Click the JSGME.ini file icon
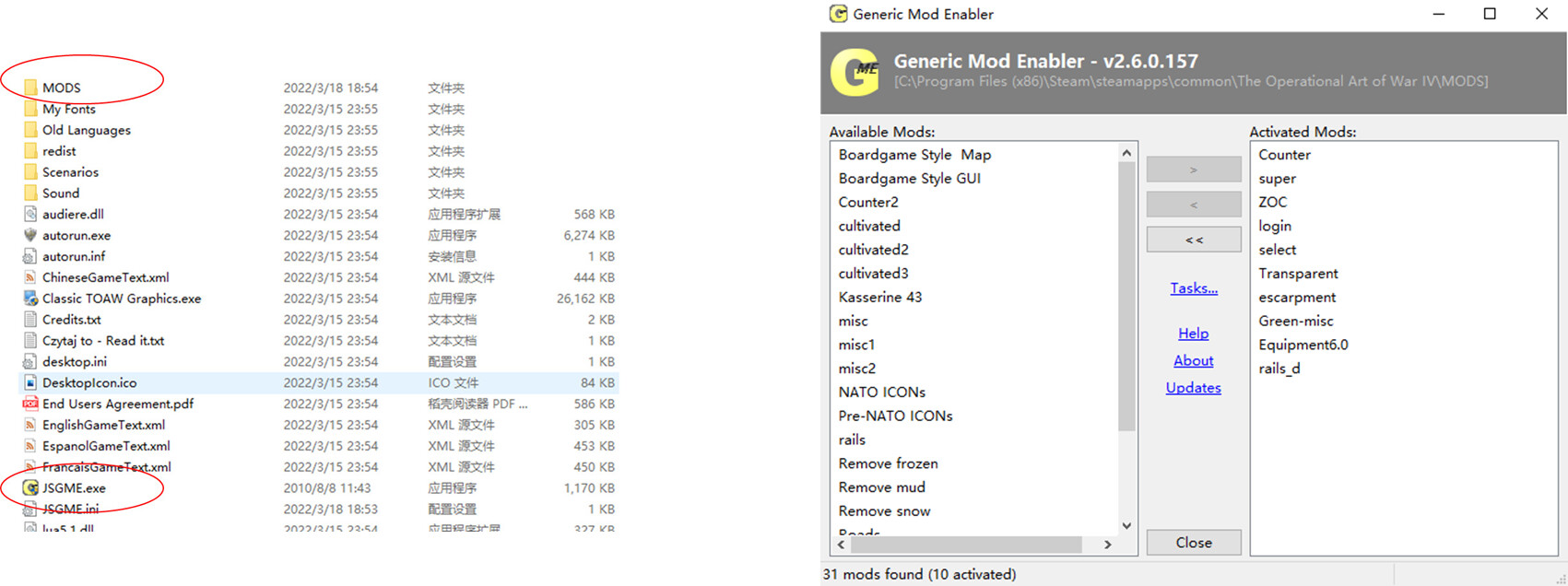The width and height of the screenshot is (1568, 586). click(x=30, y=510)
